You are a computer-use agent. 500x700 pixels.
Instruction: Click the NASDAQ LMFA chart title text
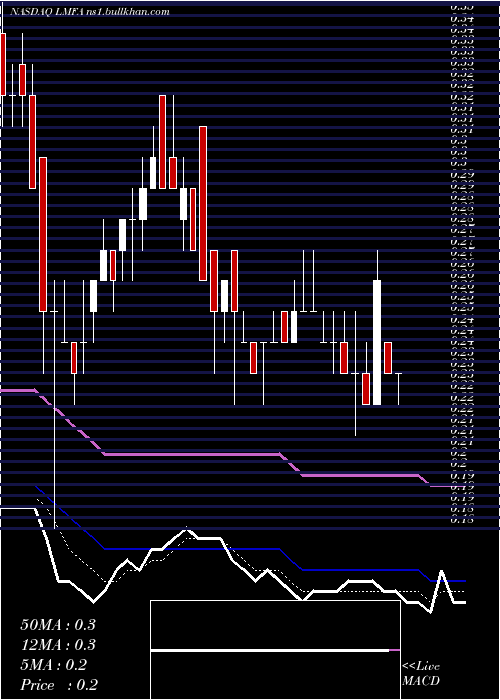[88, 12]
